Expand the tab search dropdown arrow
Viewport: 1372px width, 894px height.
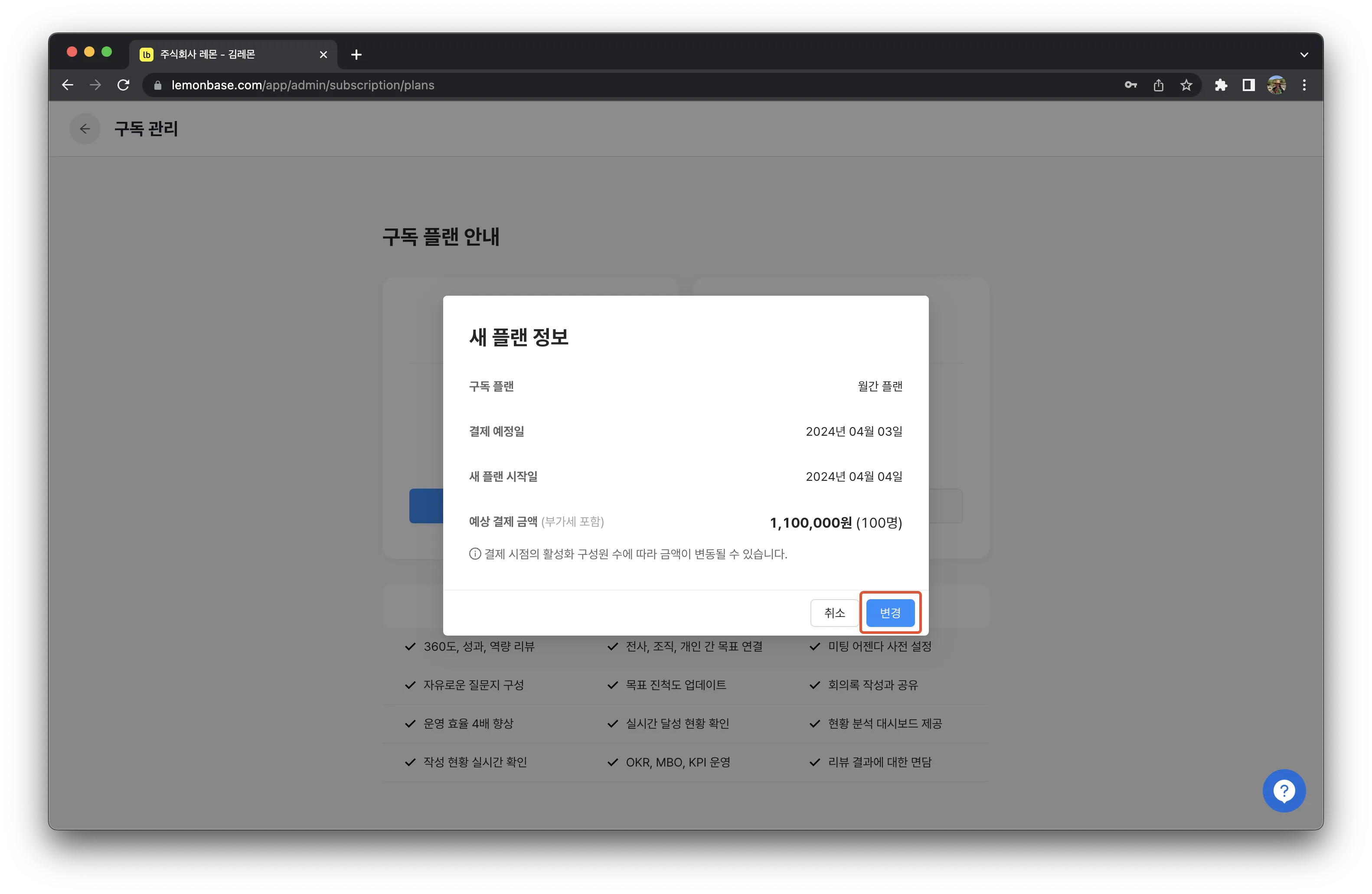[1304, 55]
